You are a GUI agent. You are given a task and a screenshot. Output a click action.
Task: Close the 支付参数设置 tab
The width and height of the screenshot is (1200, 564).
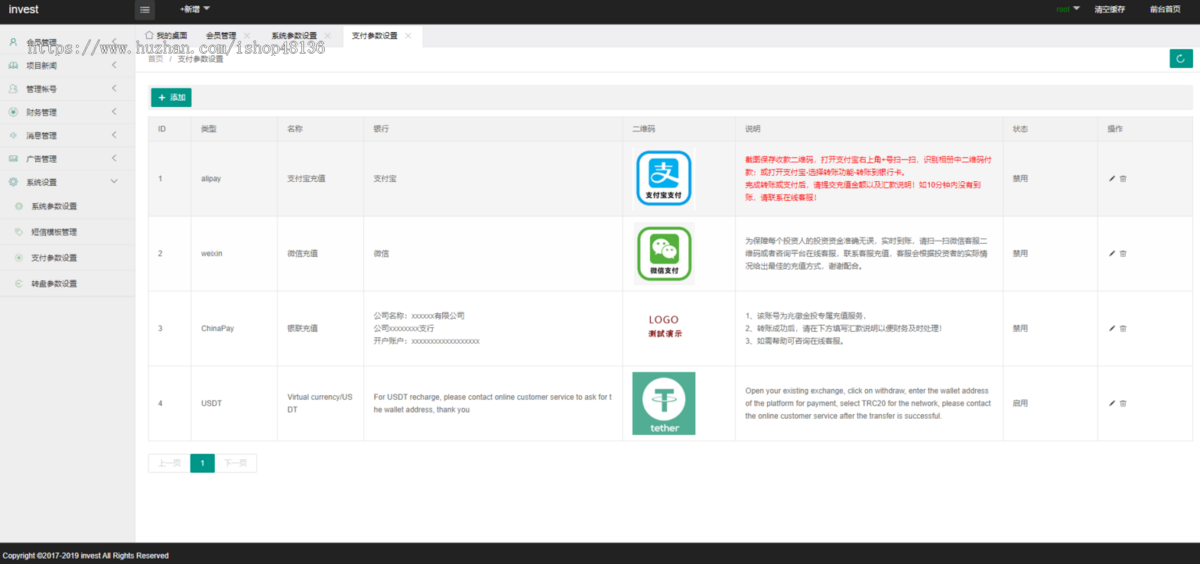408,35
